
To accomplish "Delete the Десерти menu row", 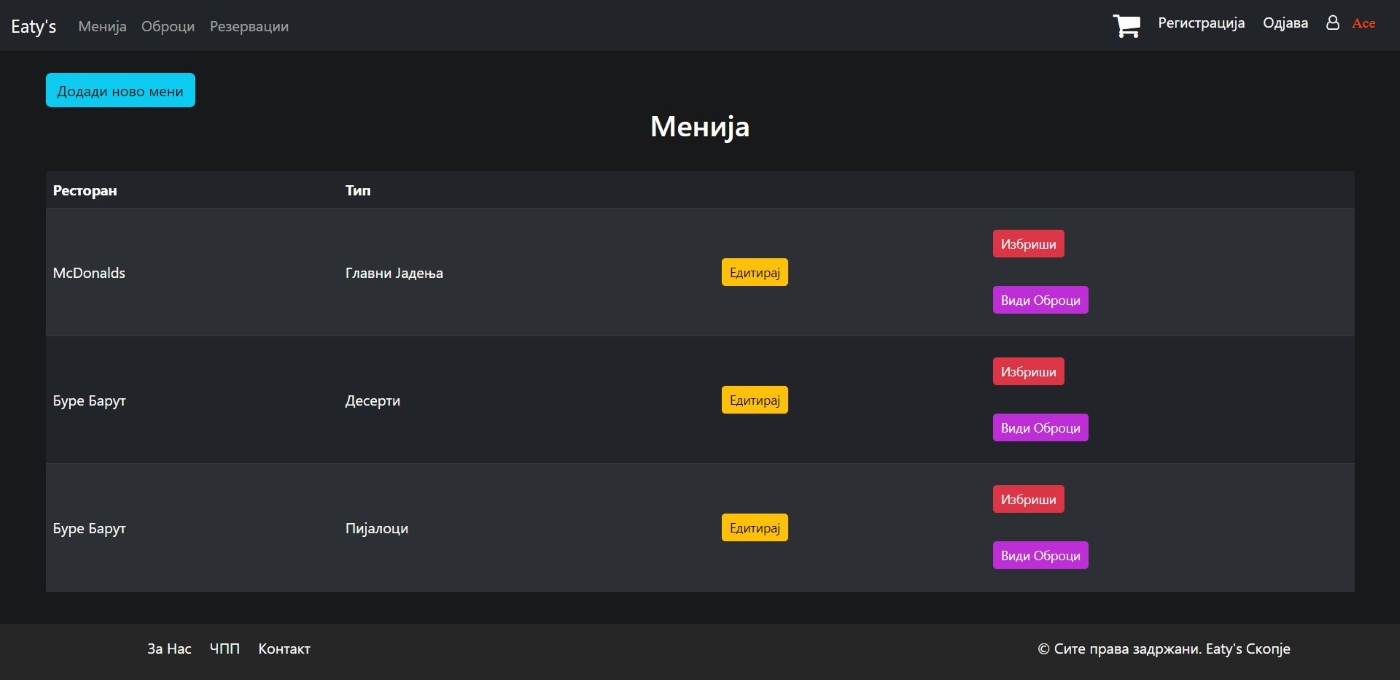I will [1028, 372].
